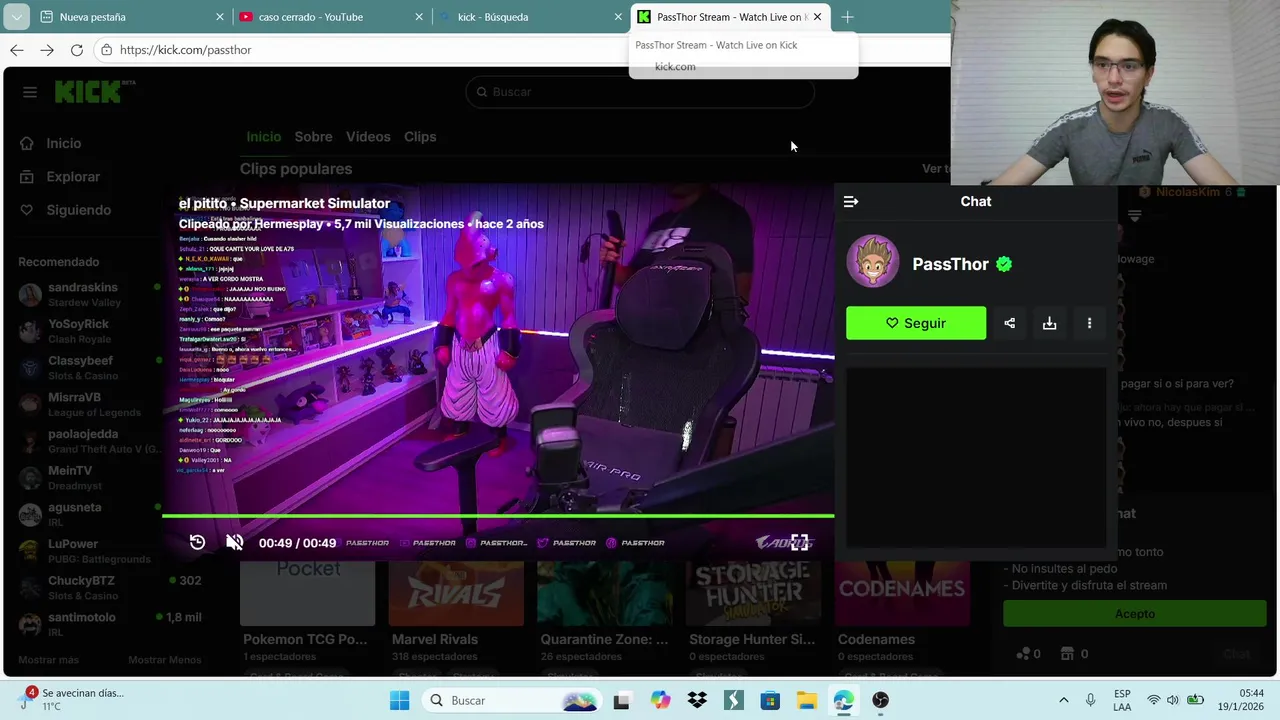Open recommended channel MeinTV
1280x720 pixels.
[90, 477]
